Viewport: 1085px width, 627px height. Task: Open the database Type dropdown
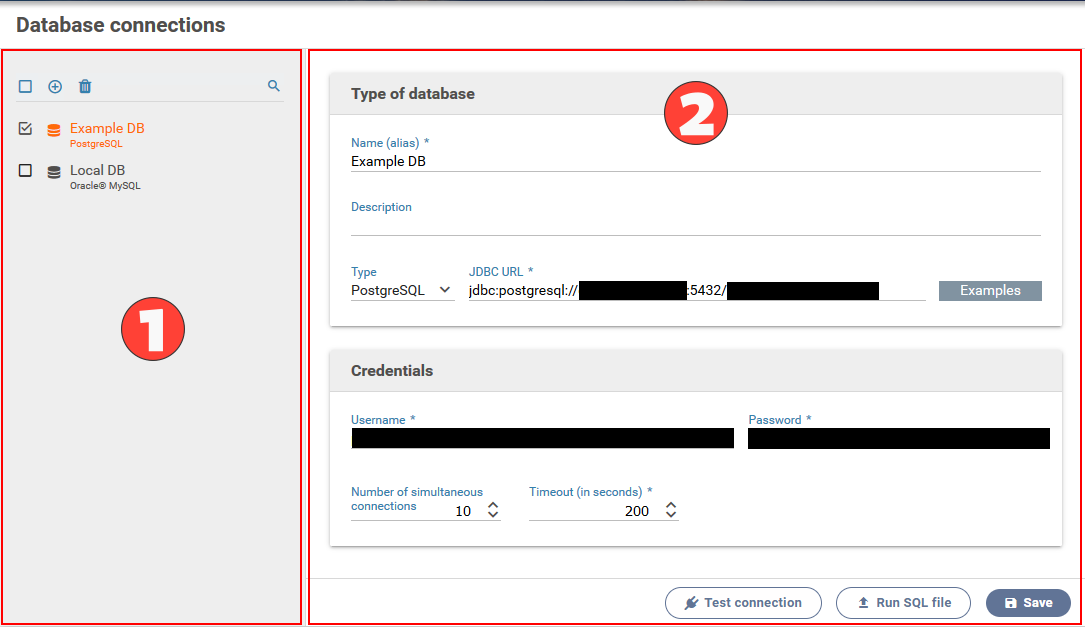click(x=402, y=290)
